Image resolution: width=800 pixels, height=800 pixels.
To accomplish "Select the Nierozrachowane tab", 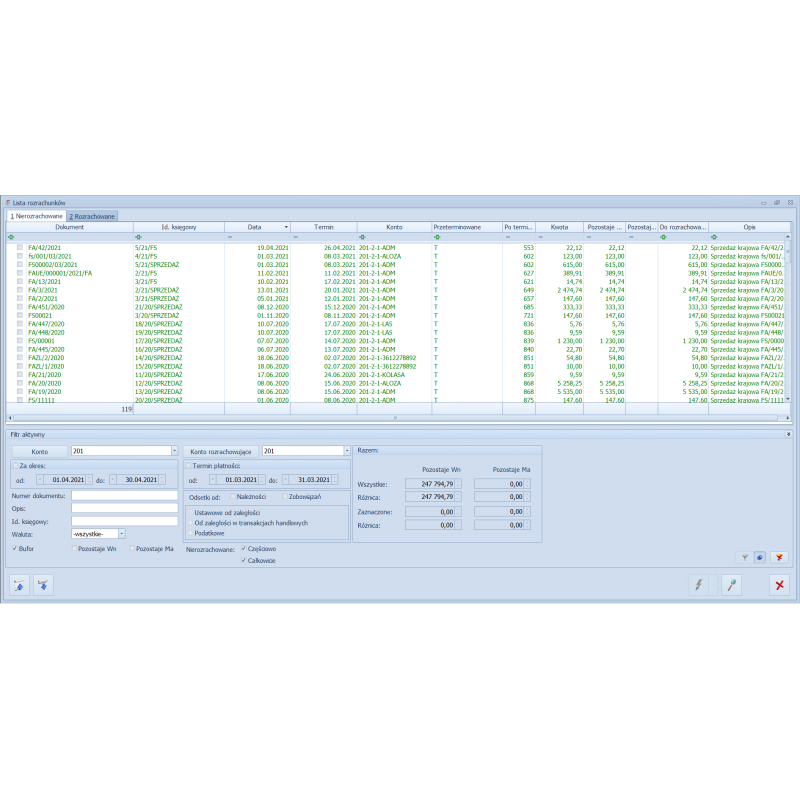I will [37, 216].
